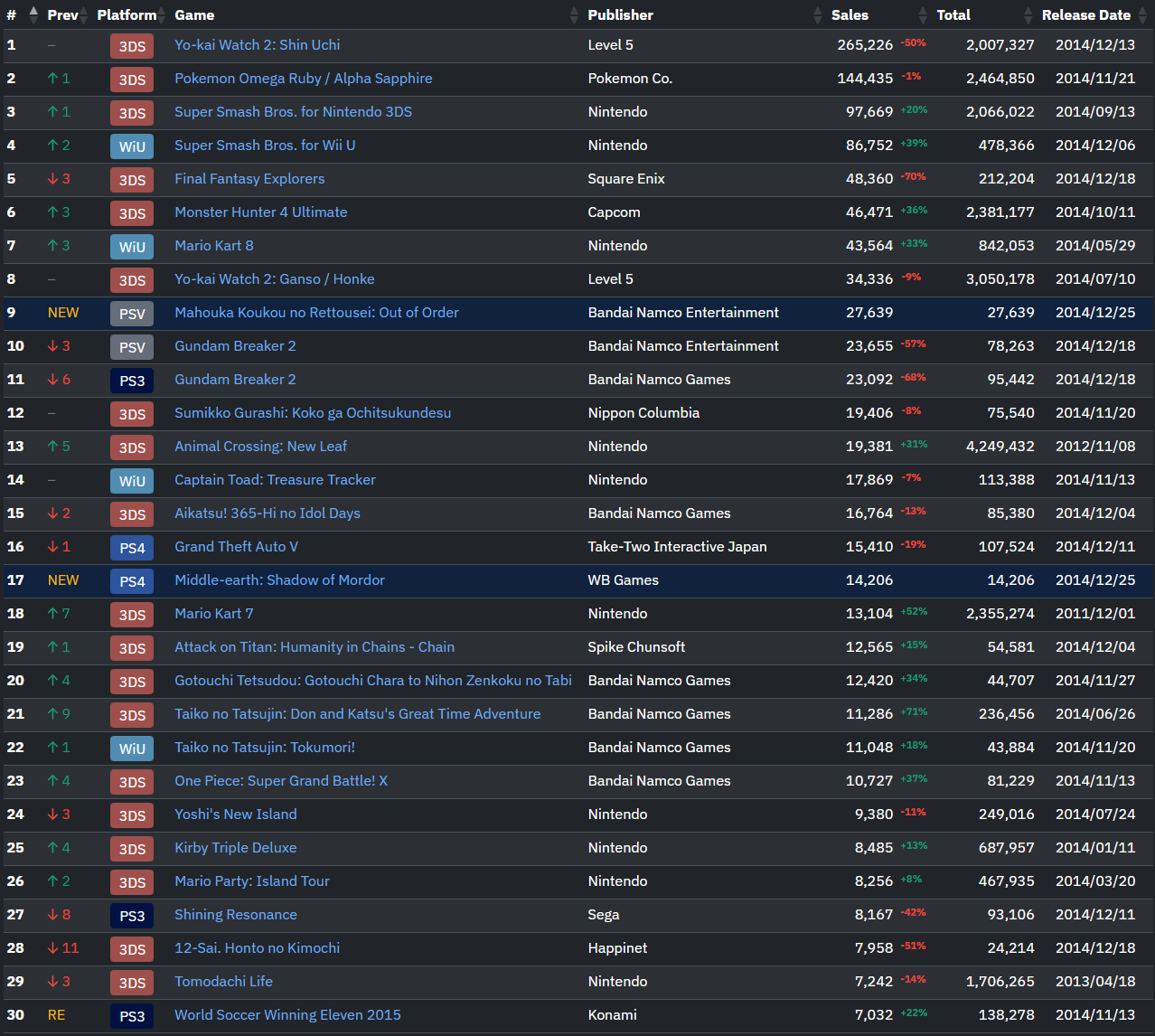
Task: Click the sort arrows beside the Sales header
Action: 923,14
